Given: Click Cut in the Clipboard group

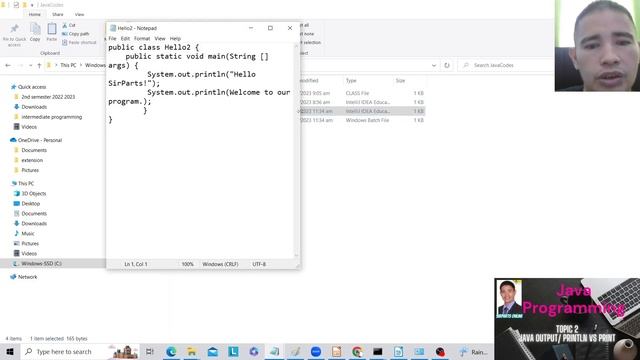Looking at the screenshot, I should [69, 25].
